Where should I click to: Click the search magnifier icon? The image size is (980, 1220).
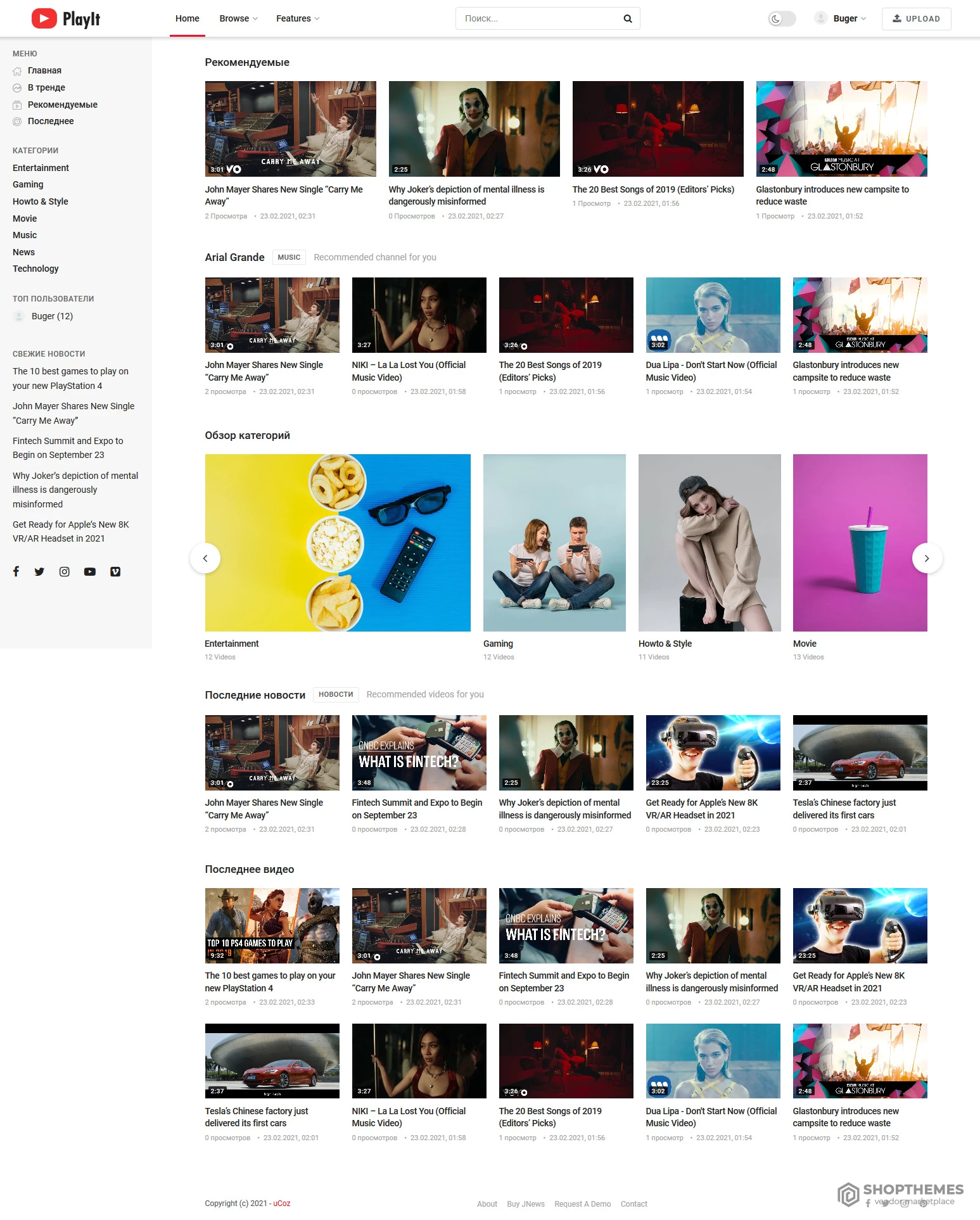[x=627, y=19]
